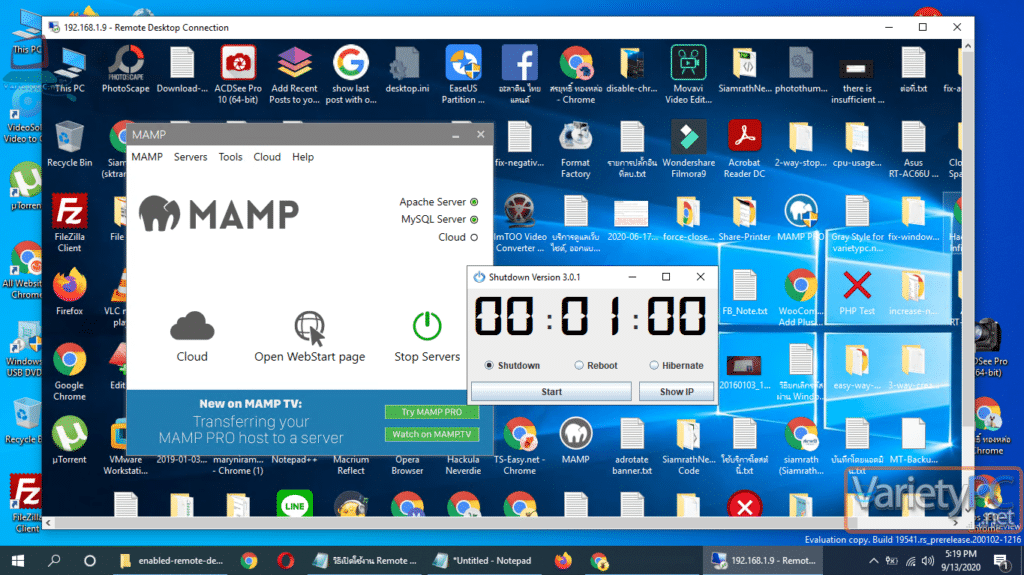
Task: Open the FB_Note.txt file
Action: (x=744, y=292)
